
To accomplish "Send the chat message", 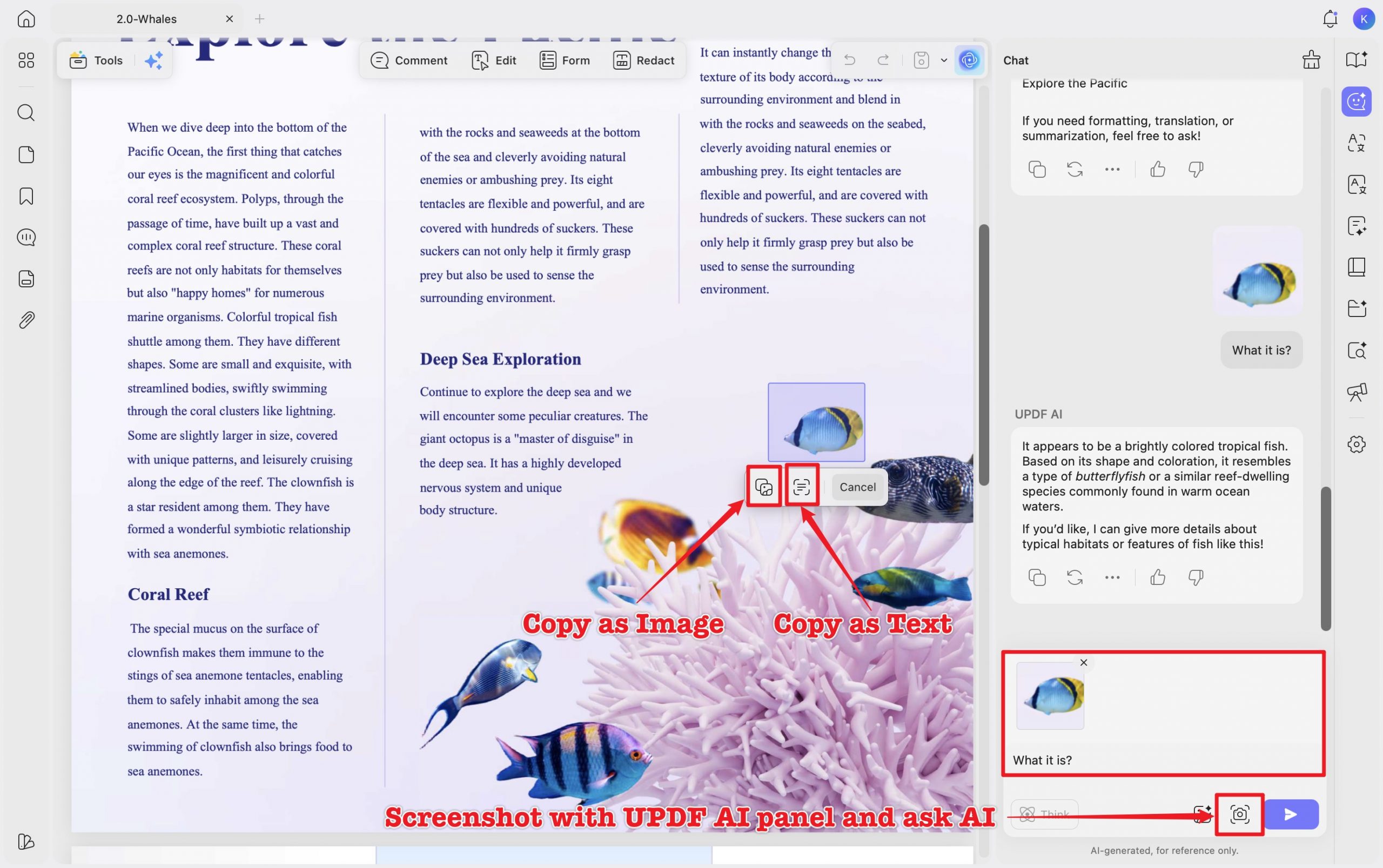I will tap(1291, 814).
